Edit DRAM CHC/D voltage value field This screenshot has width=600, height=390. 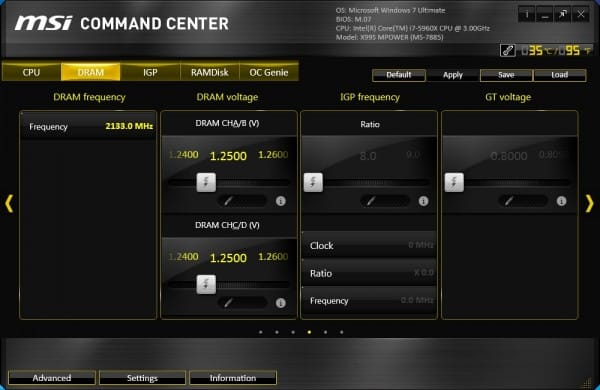pyautogui.click(x=242, y=303)
